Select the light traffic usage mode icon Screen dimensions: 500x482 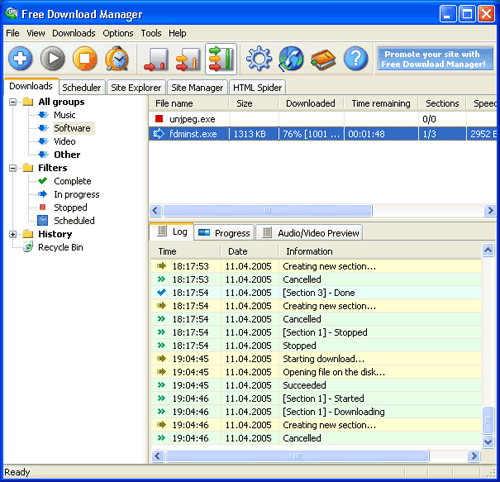[x=156, y=59]
